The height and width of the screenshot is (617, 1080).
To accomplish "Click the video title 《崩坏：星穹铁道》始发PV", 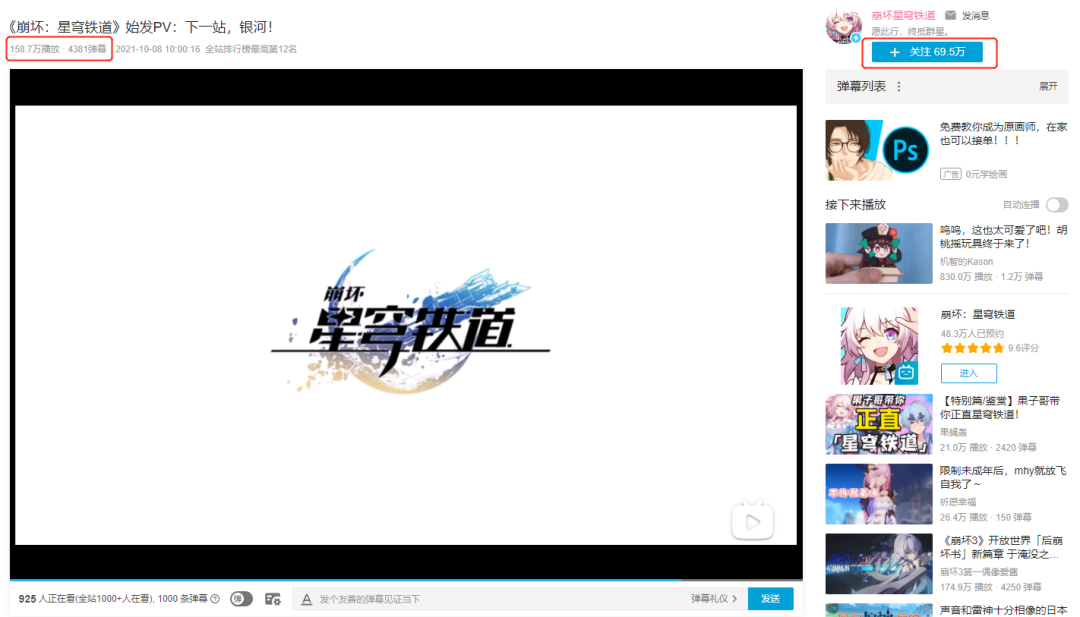I will point(141,27).
